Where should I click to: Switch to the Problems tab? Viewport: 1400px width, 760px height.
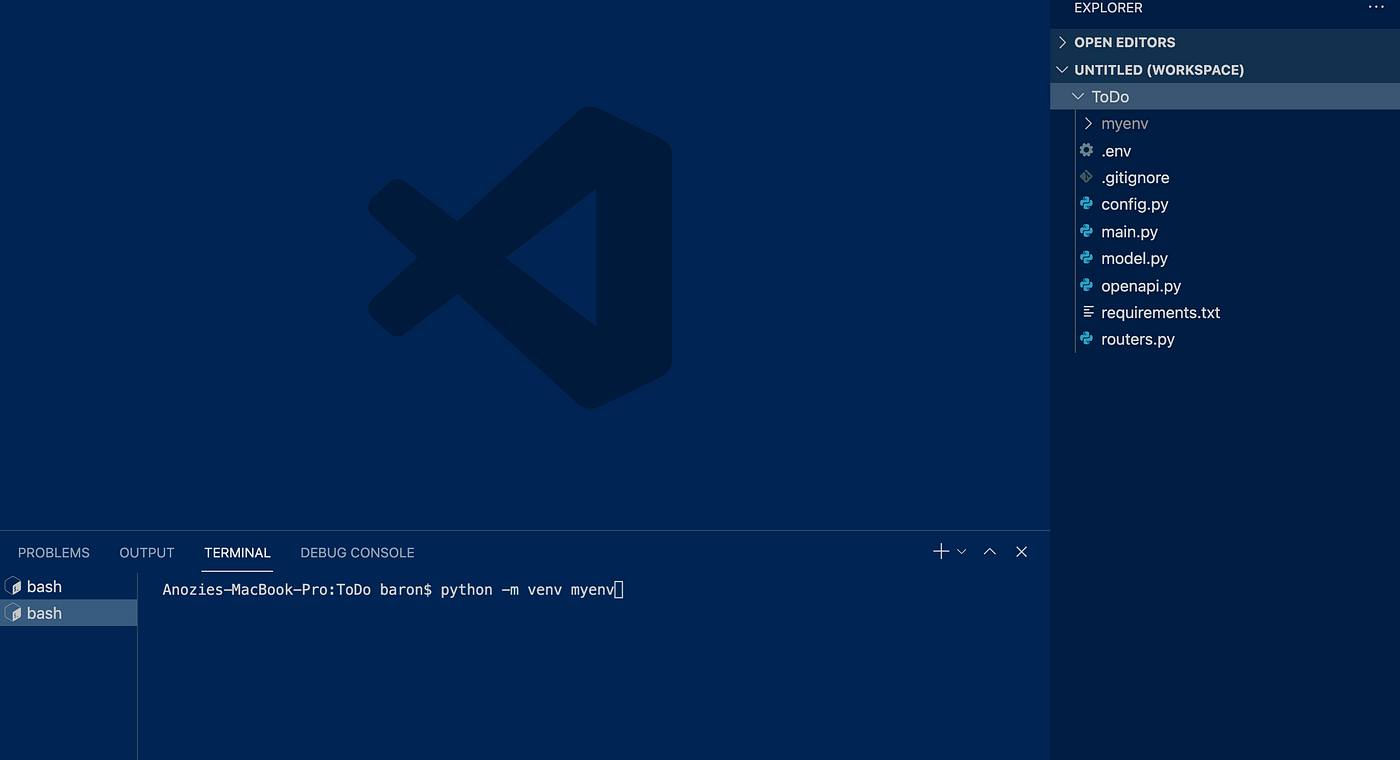pos(54,553)
